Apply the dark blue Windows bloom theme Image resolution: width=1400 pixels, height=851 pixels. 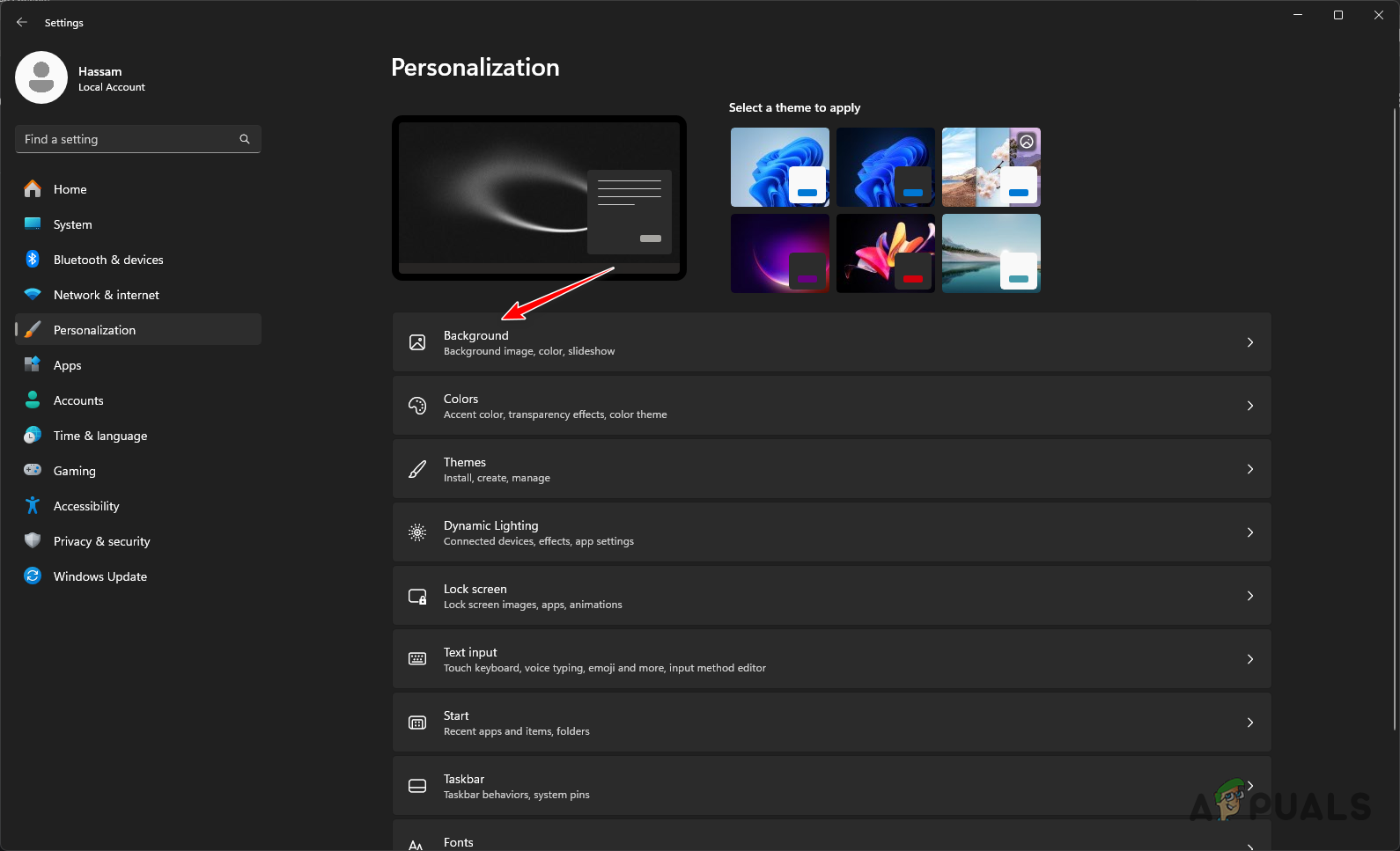click(x=886, y=167)
